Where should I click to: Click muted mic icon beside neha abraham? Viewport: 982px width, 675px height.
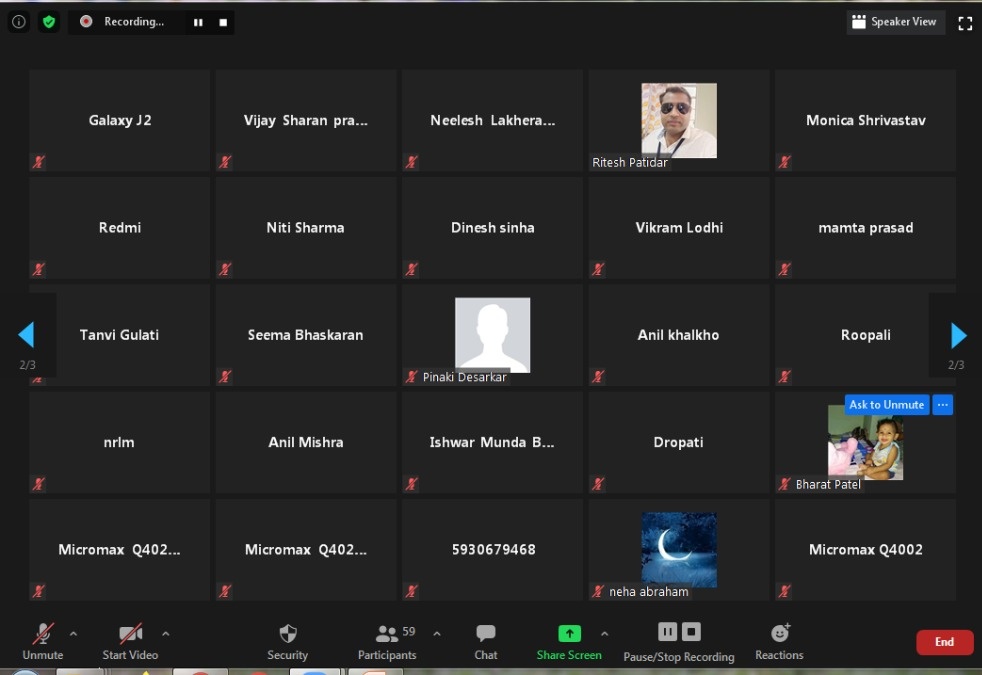point(598,591)
